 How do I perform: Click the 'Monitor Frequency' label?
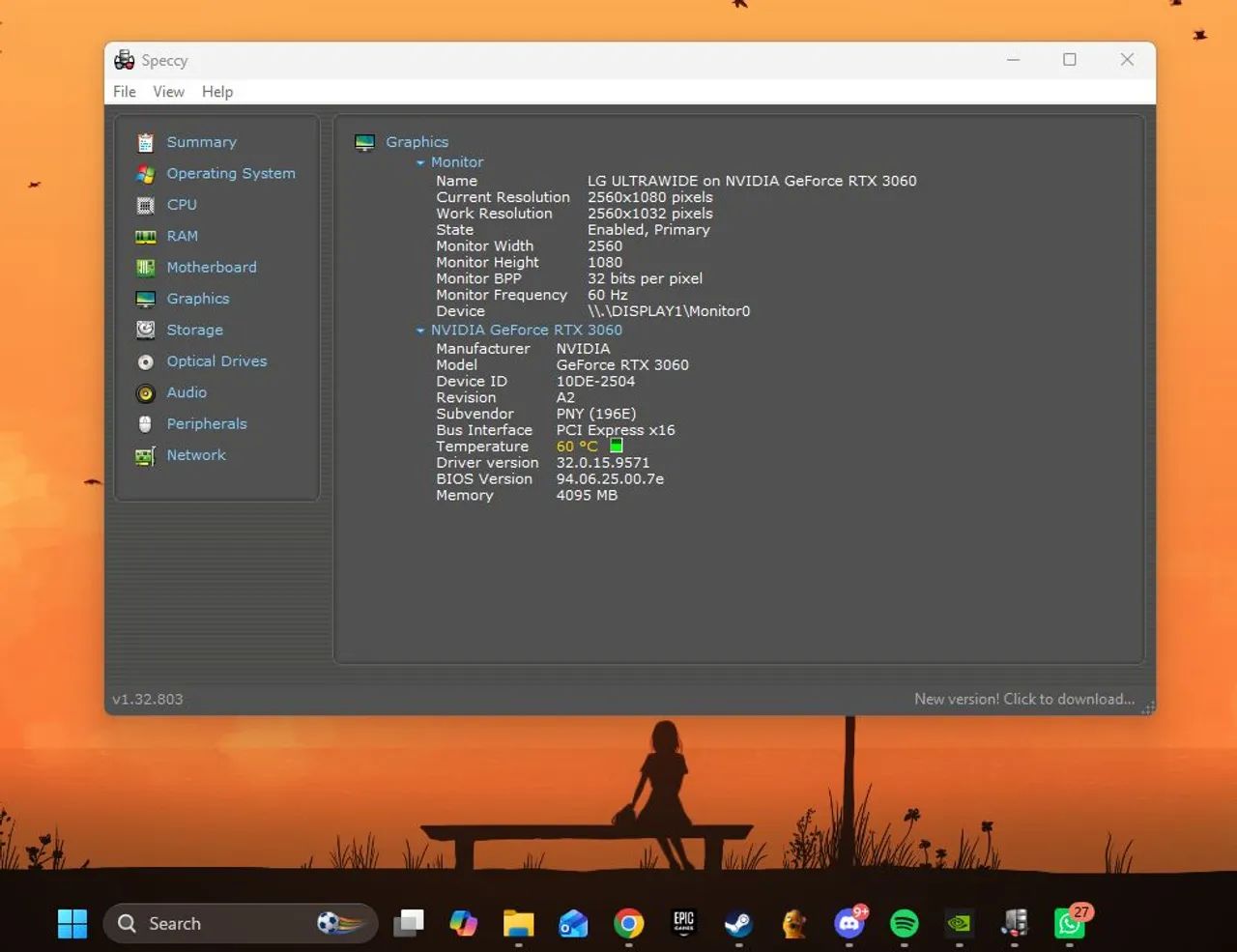(502, 295)
